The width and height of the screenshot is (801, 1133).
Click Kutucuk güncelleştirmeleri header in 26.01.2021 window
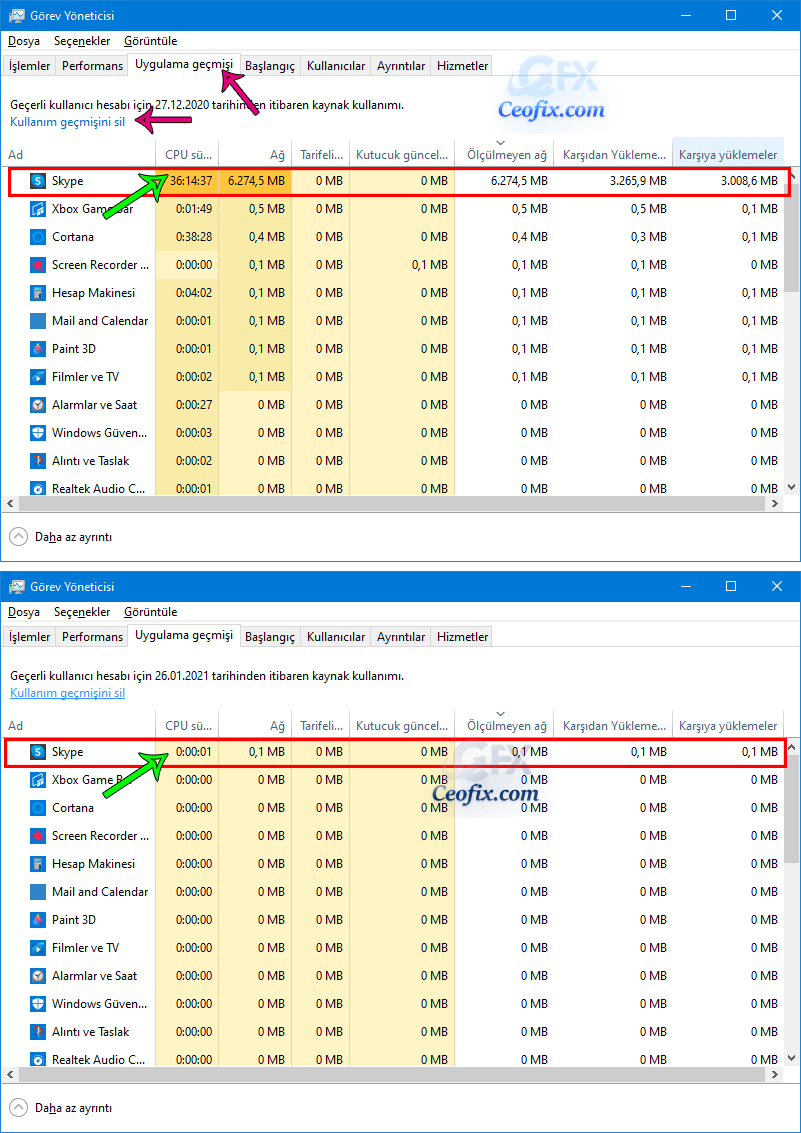pos(402,725)
